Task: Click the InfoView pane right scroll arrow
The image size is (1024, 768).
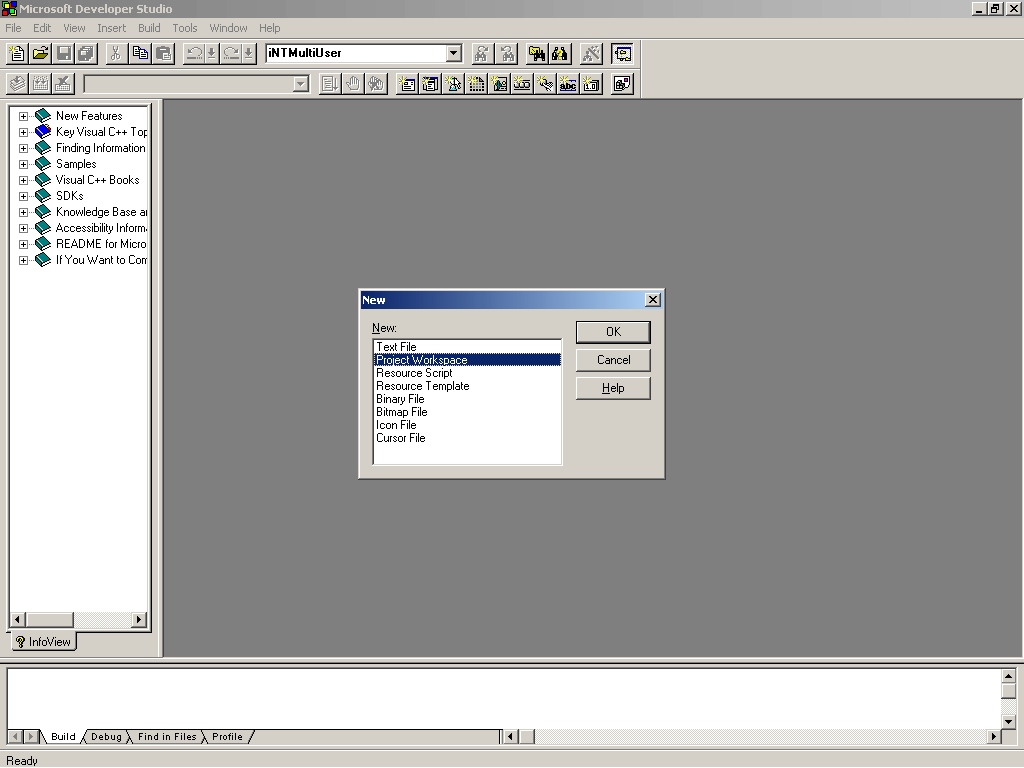Action: [x=138, y=619]
